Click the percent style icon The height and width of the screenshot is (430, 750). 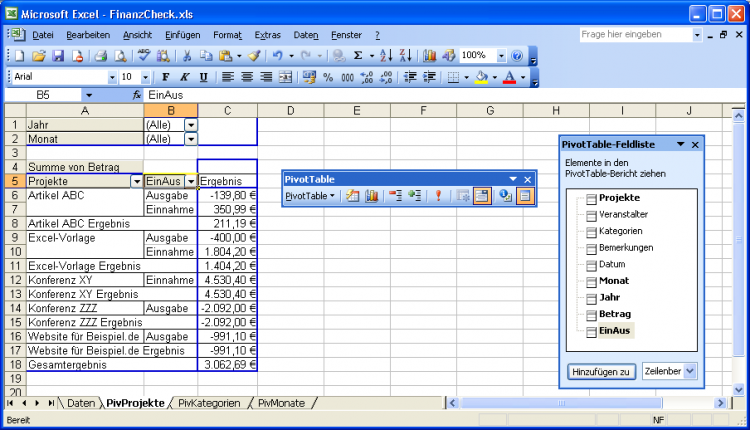coord(328,77)
